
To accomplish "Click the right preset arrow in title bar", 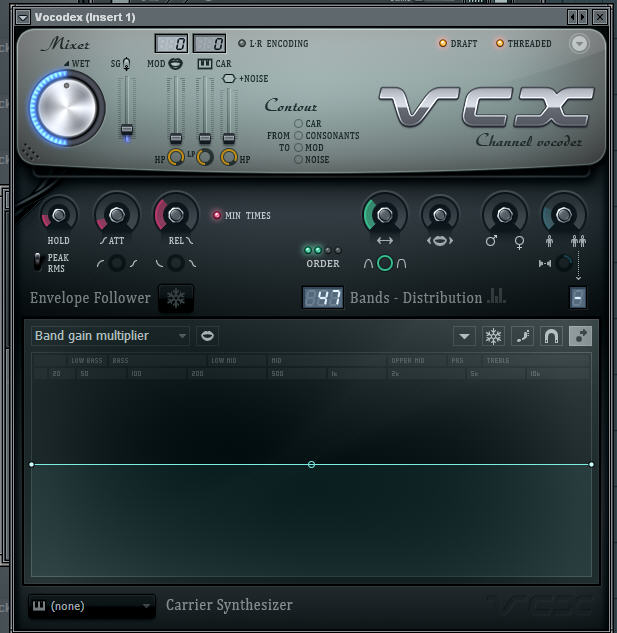I will (582, 17).
